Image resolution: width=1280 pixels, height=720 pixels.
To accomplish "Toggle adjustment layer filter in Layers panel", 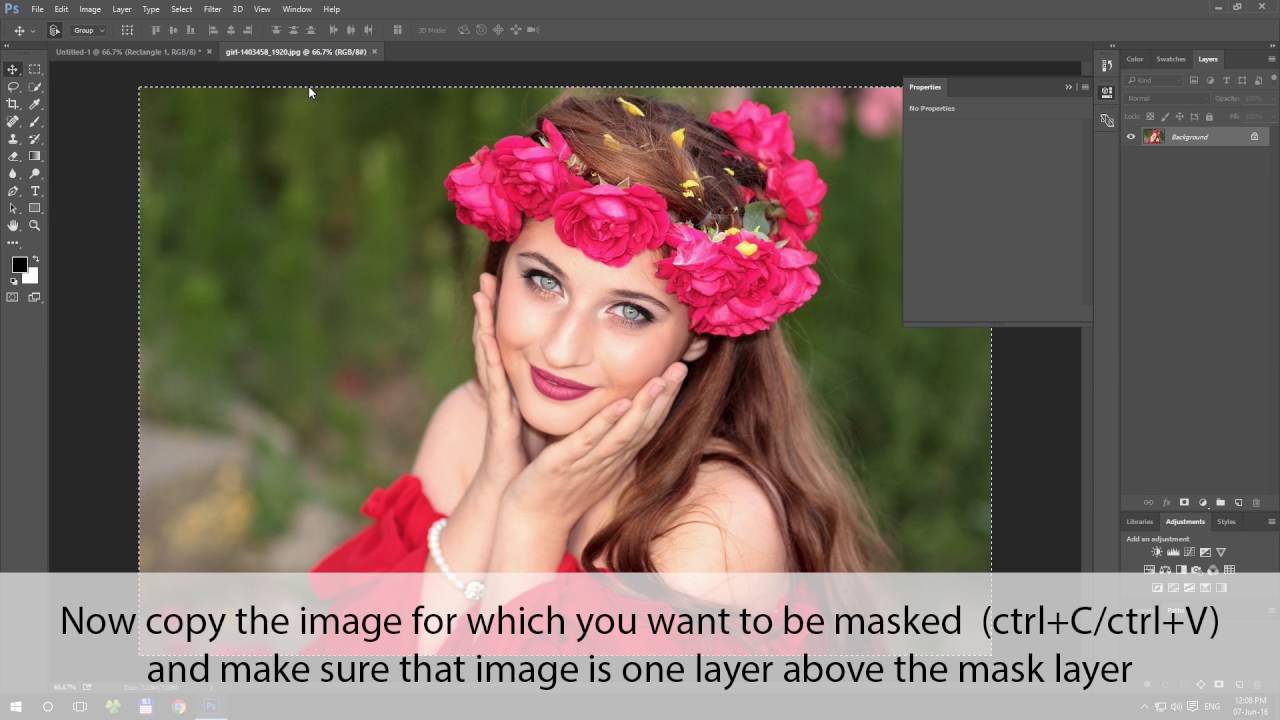I will [x=1210, y=80].
